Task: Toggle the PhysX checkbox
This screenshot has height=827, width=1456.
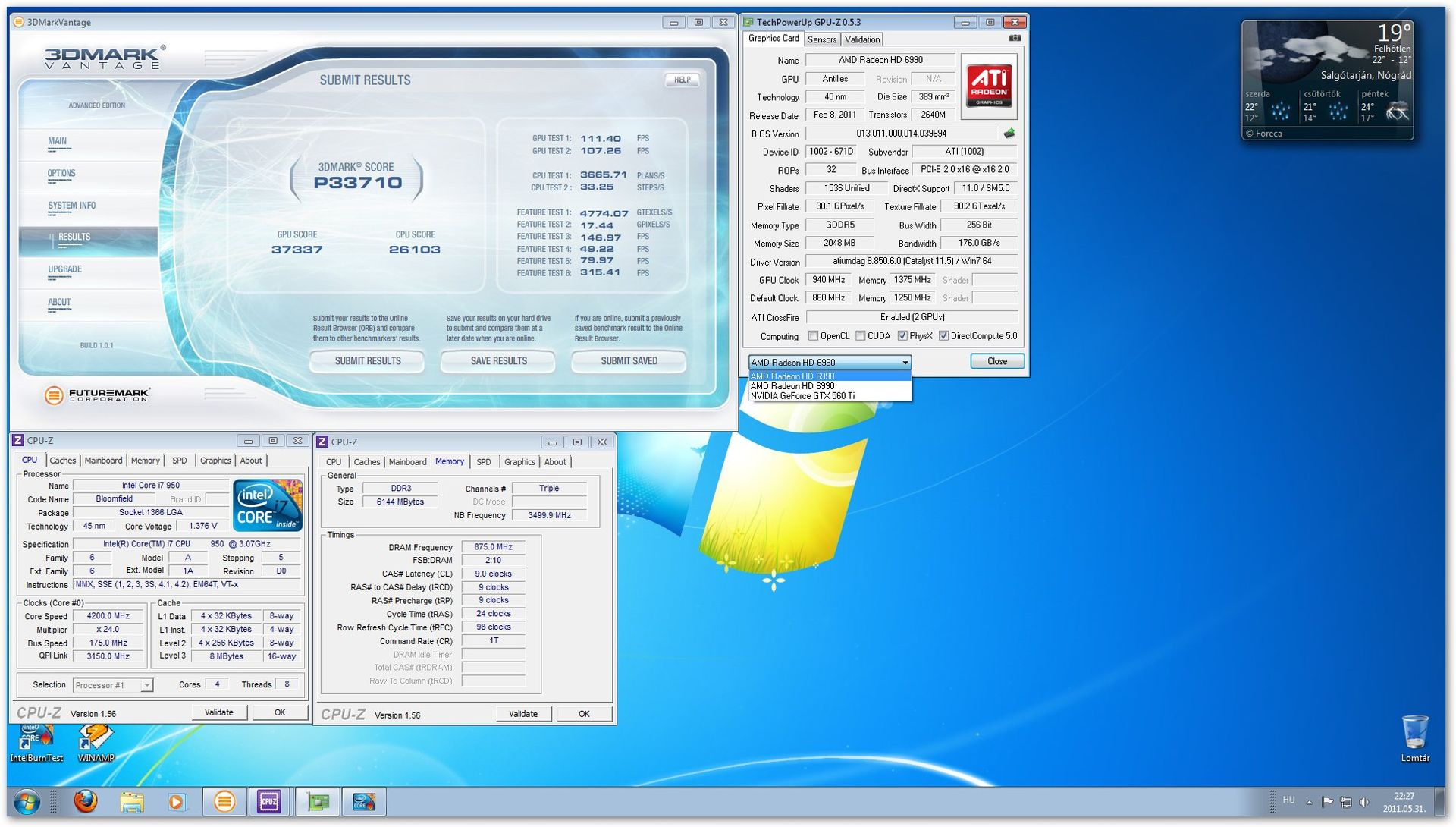Action: [902, 336]
